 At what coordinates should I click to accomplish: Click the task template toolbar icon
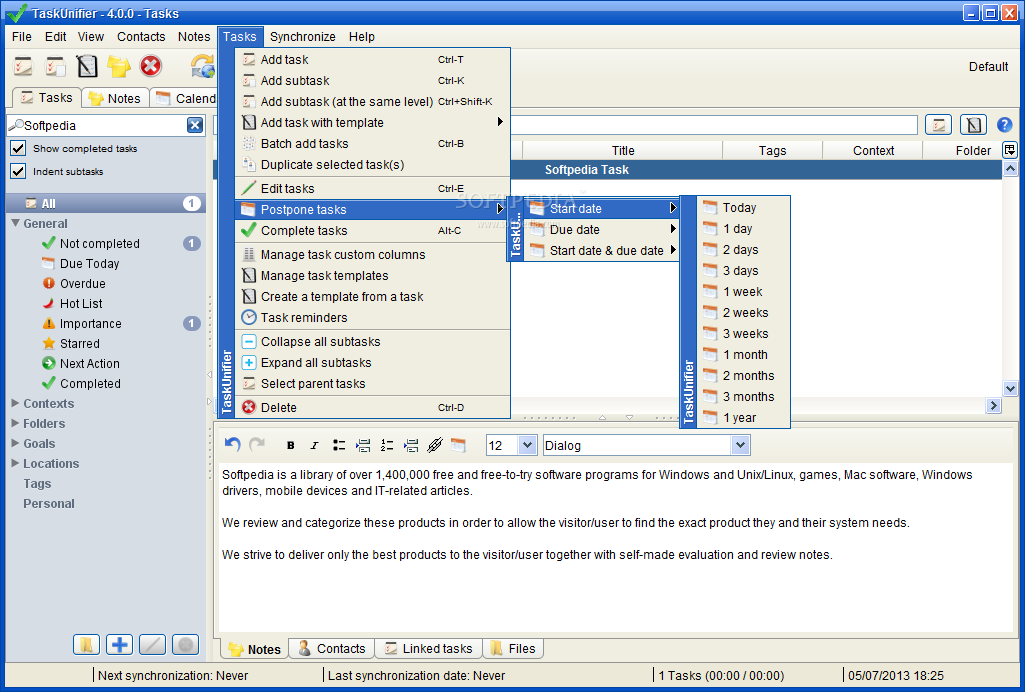pyautogui.click(x=87, y=66)
